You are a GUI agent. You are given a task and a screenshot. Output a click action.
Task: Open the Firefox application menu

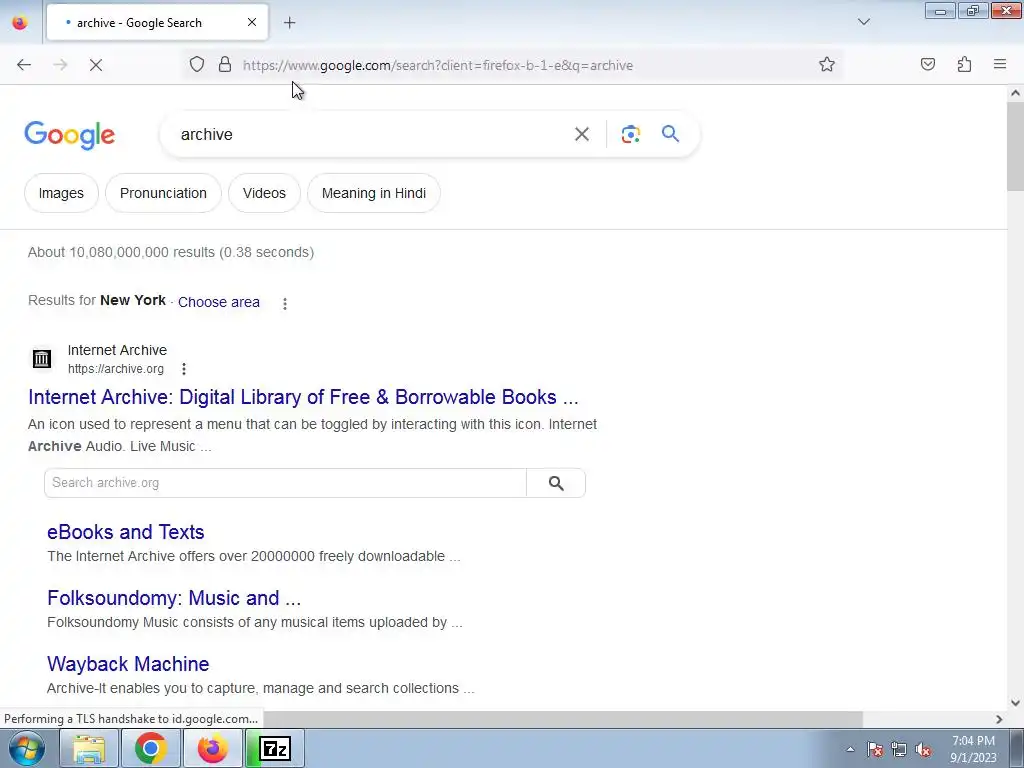click(1000, 65)
